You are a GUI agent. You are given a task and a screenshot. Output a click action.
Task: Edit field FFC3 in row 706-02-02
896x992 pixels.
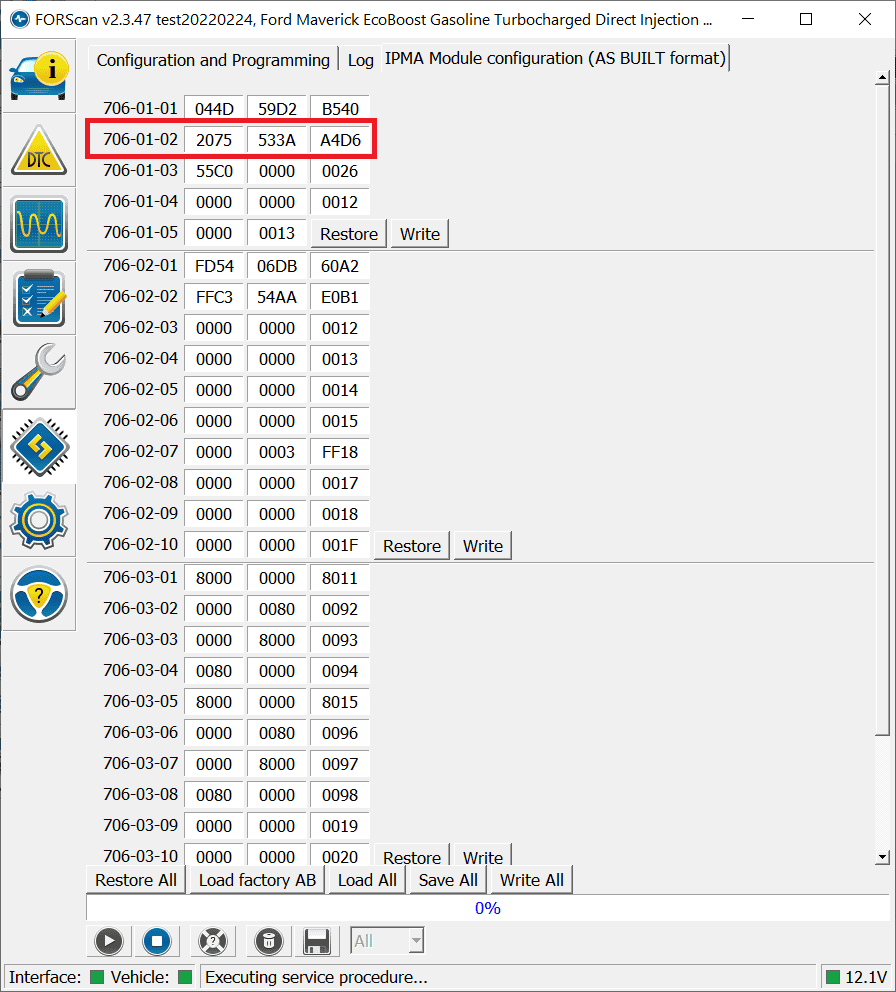coord(214,297)
